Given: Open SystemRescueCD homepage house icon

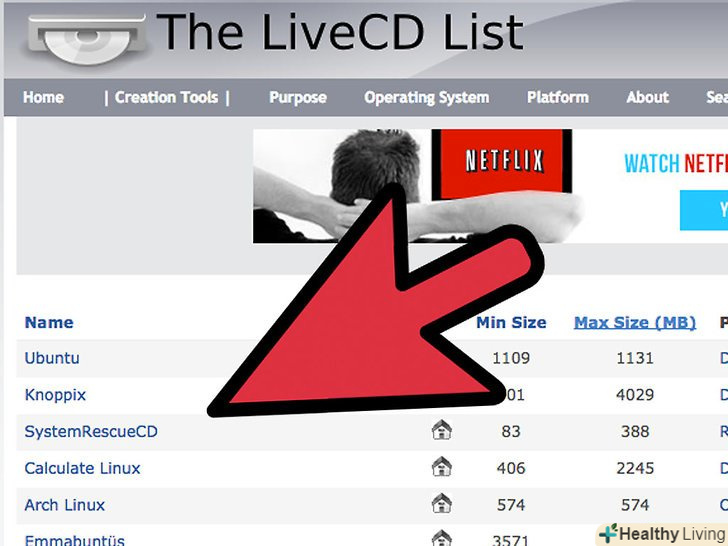Looking at the screenshot, I should tap(442, 429).
